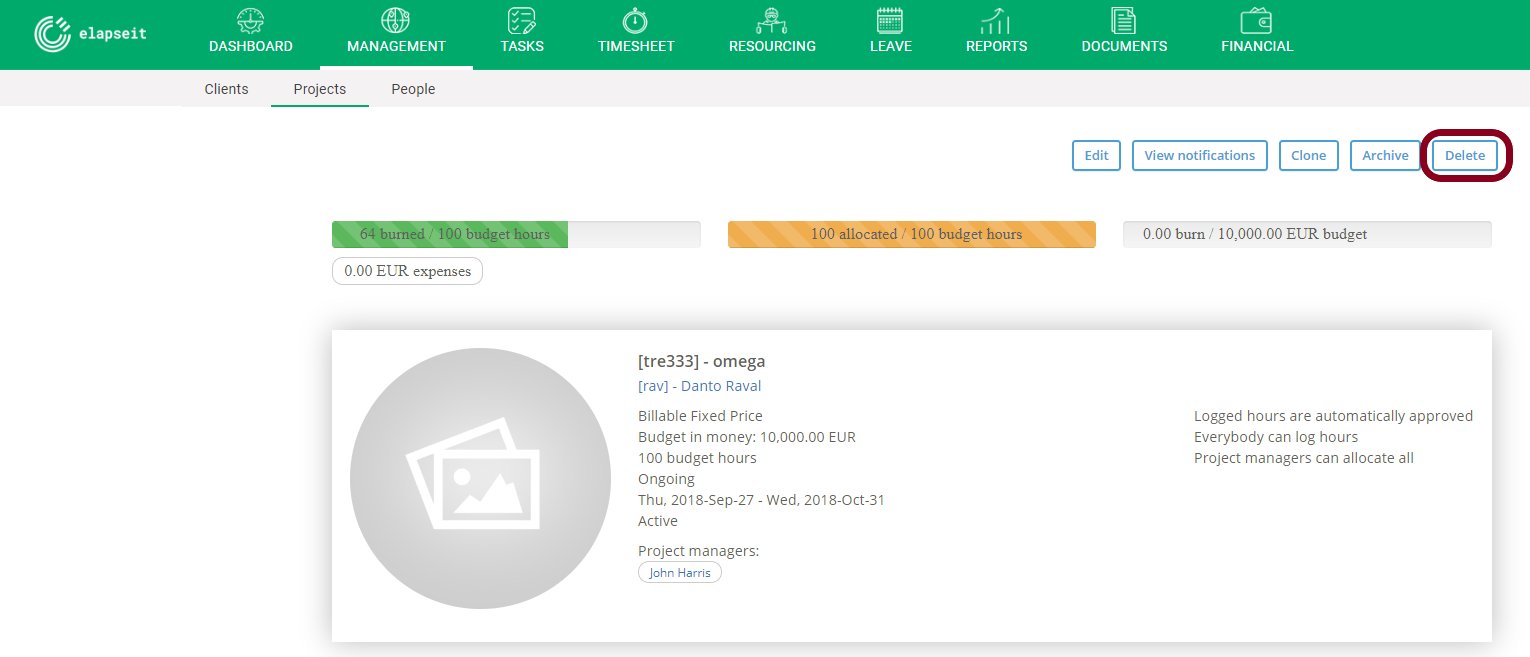This screenshot has width=1530, height=657.
Task: Archive the omega project
Action: point(1386,155)
